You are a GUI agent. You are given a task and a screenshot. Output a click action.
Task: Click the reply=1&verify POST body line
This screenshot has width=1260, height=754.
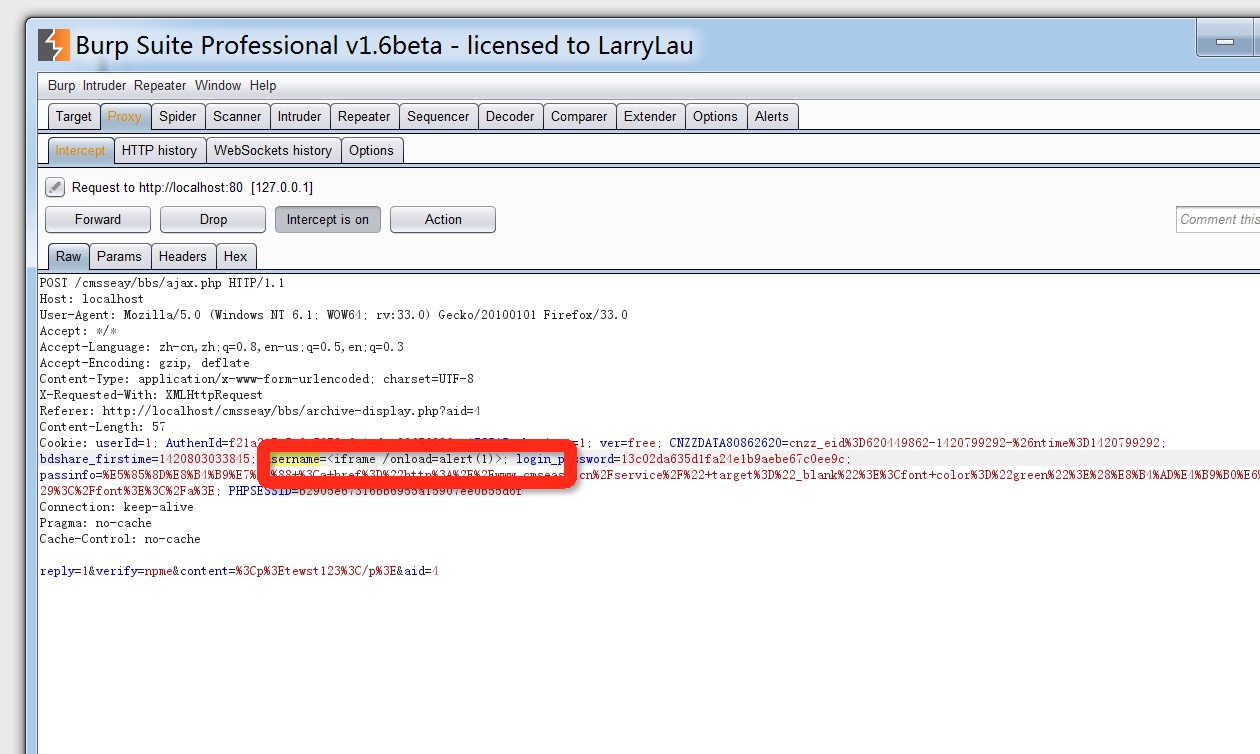[239, 571]
